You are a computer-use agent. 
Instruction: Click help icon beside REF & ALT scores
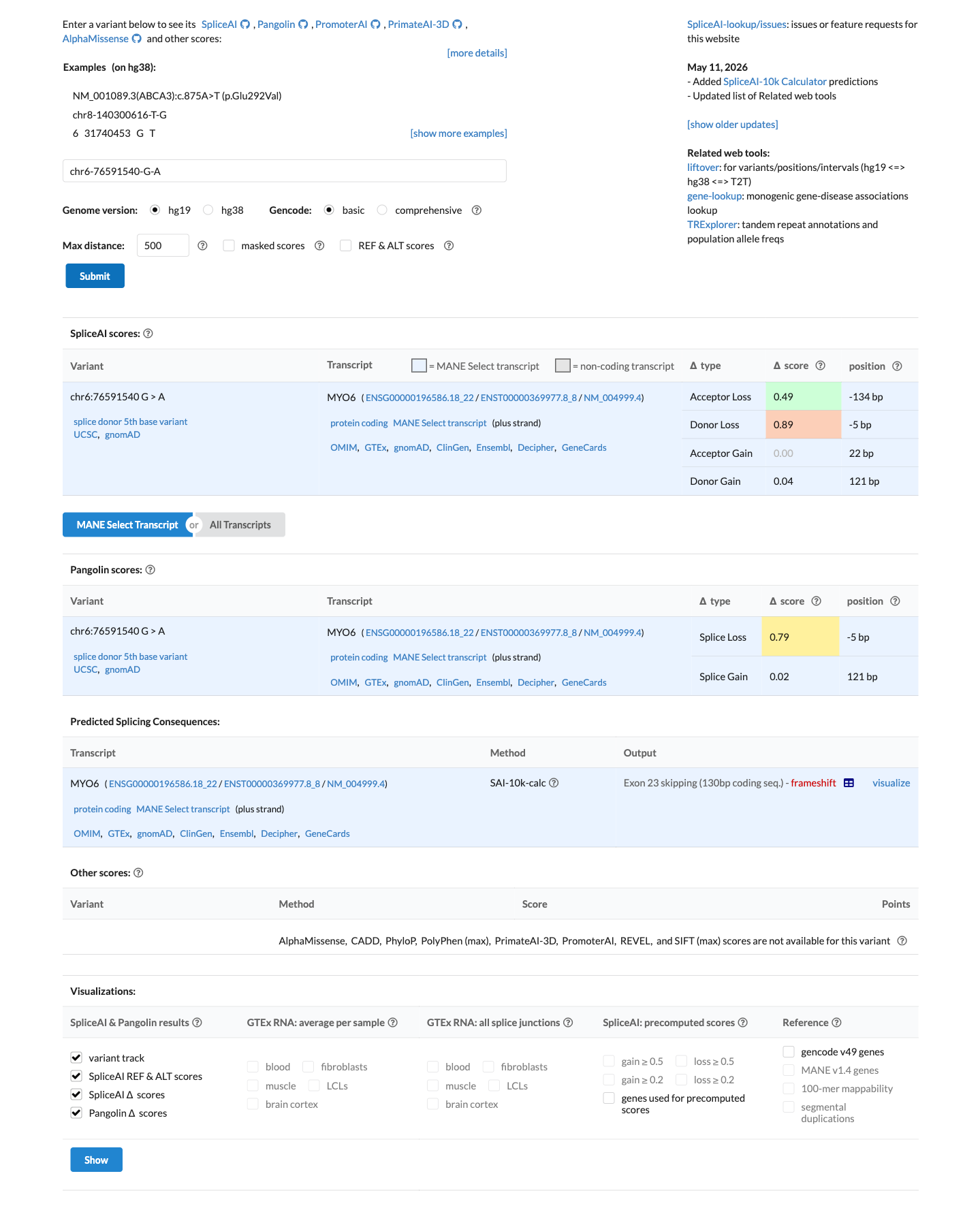(x=449, y=246)
